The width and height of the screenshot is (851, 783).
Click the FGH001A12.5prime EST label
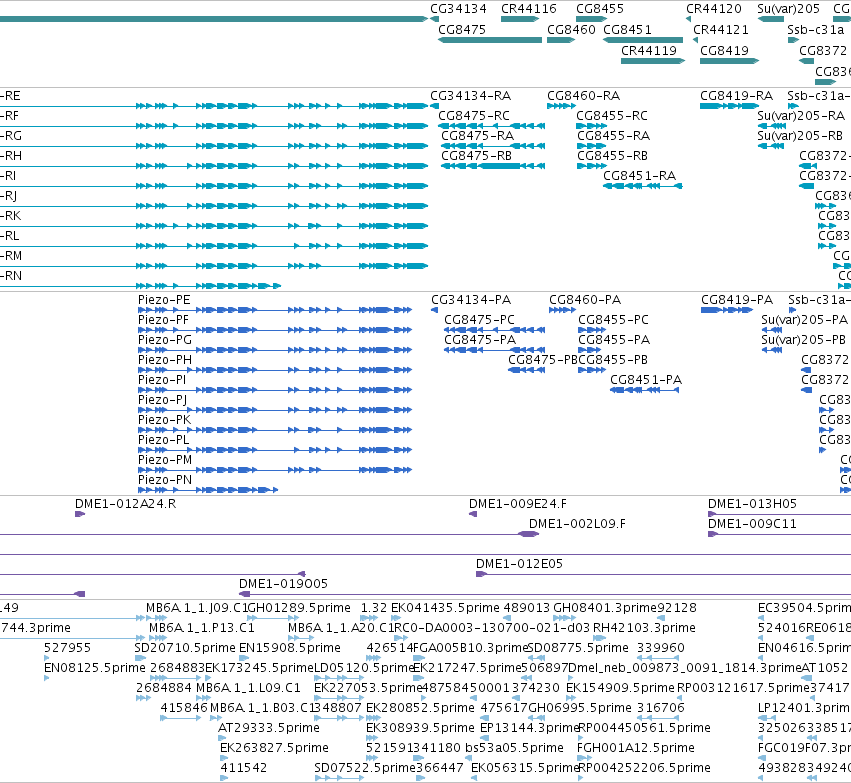(636, 748)
